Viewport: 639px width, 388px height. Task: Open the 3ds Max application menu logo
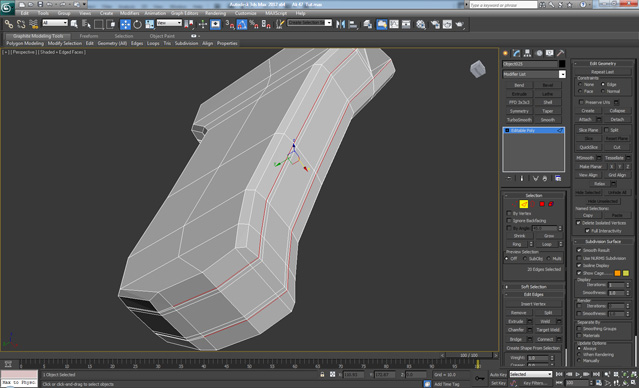(7, 7)
